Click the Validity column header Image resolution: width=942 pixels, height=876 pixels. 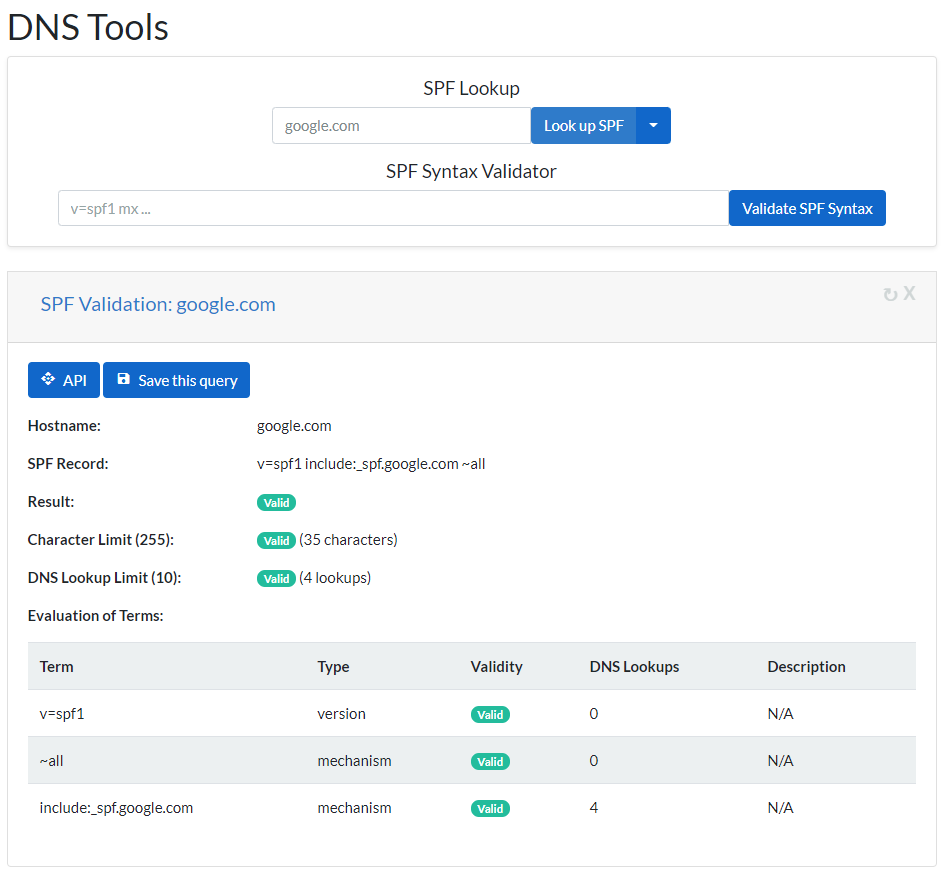496,667
